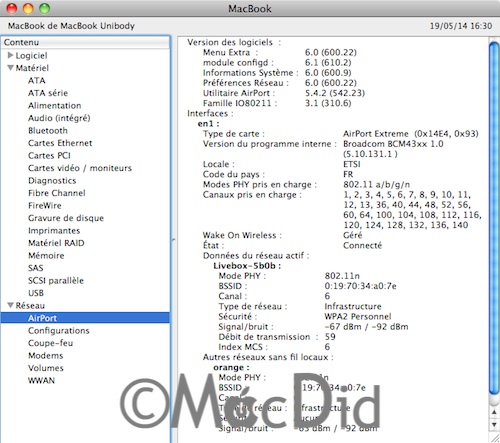Open USB hardware info
Viewport: 500px width, 443px height.
click(x=36, y=293)
